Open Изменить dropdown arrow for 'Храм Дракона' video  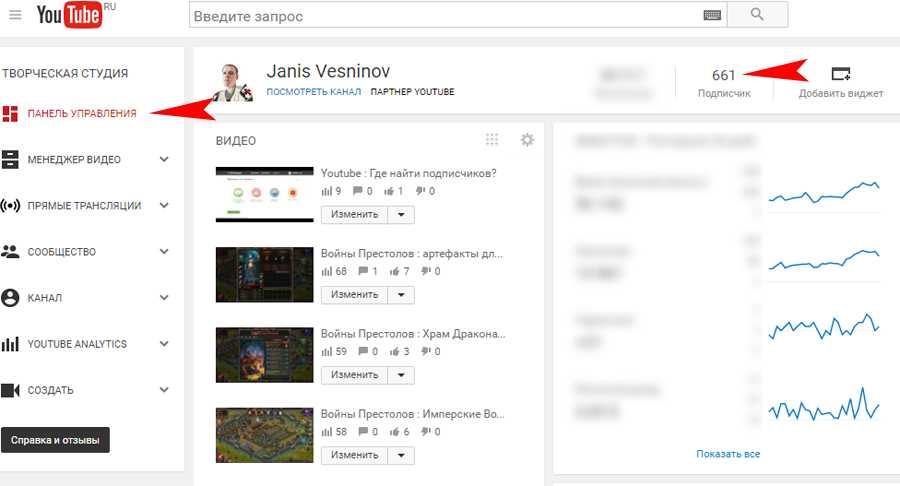click(x=401, y=375)
